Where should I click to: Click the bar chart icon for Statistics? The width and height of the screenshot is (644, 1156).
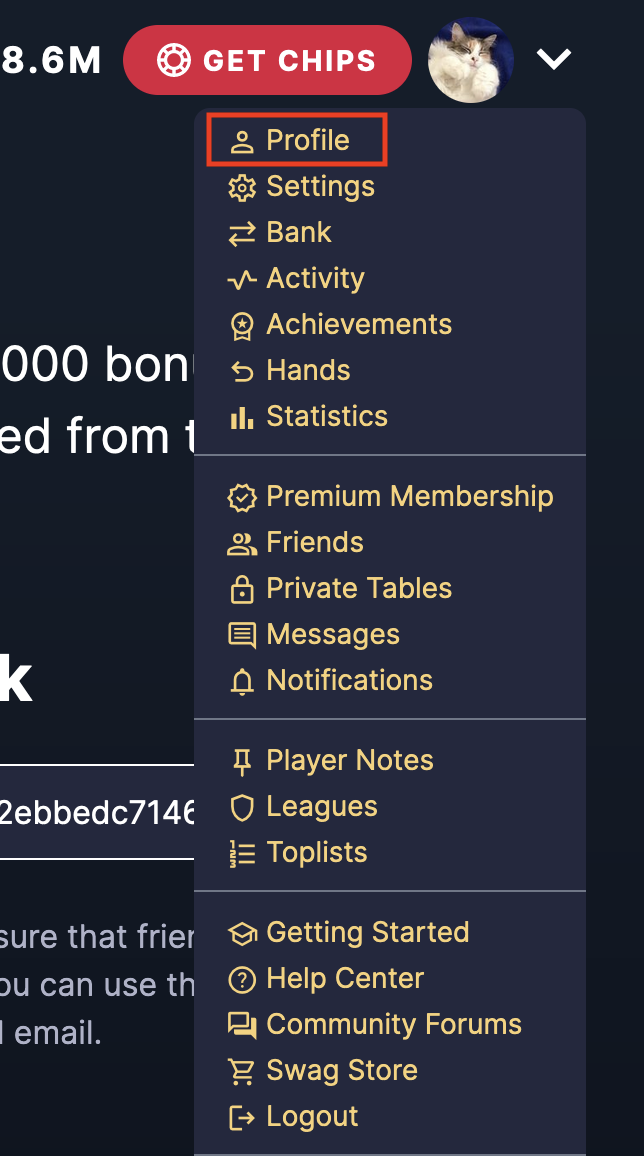[242, 417]
